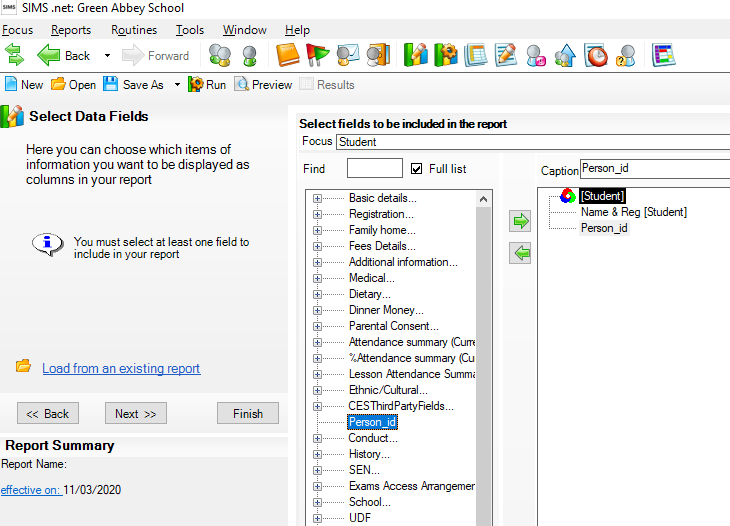Expand the Medical fields node
Screen dimensions: 730x526
(318, 278)
